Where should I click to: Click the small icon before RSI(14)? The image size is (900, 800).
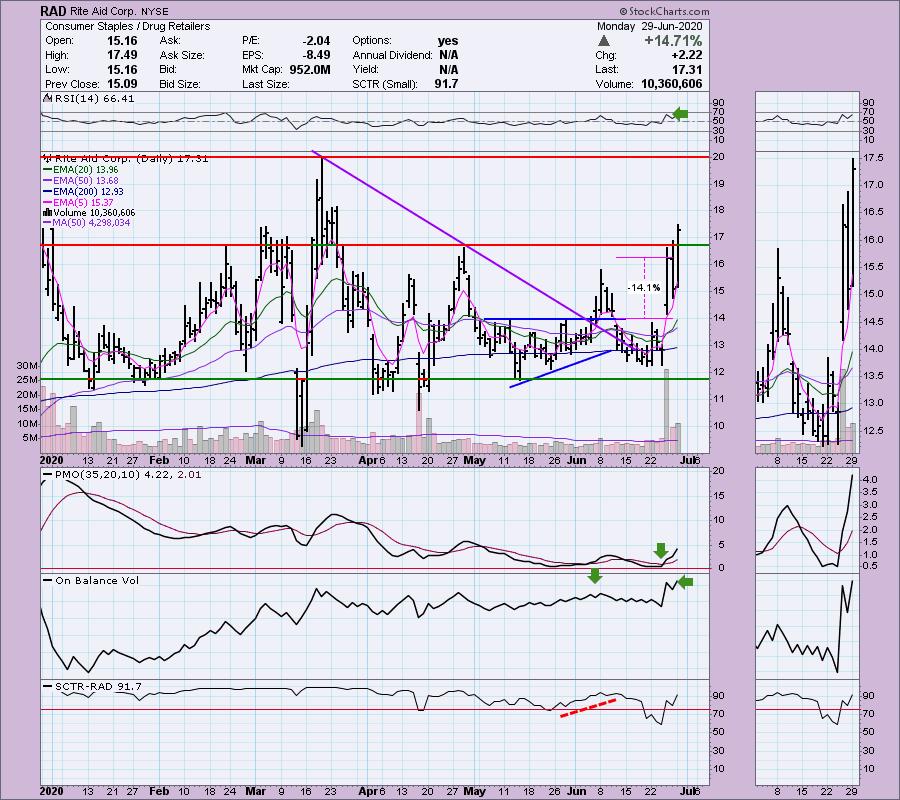[48, 98]
